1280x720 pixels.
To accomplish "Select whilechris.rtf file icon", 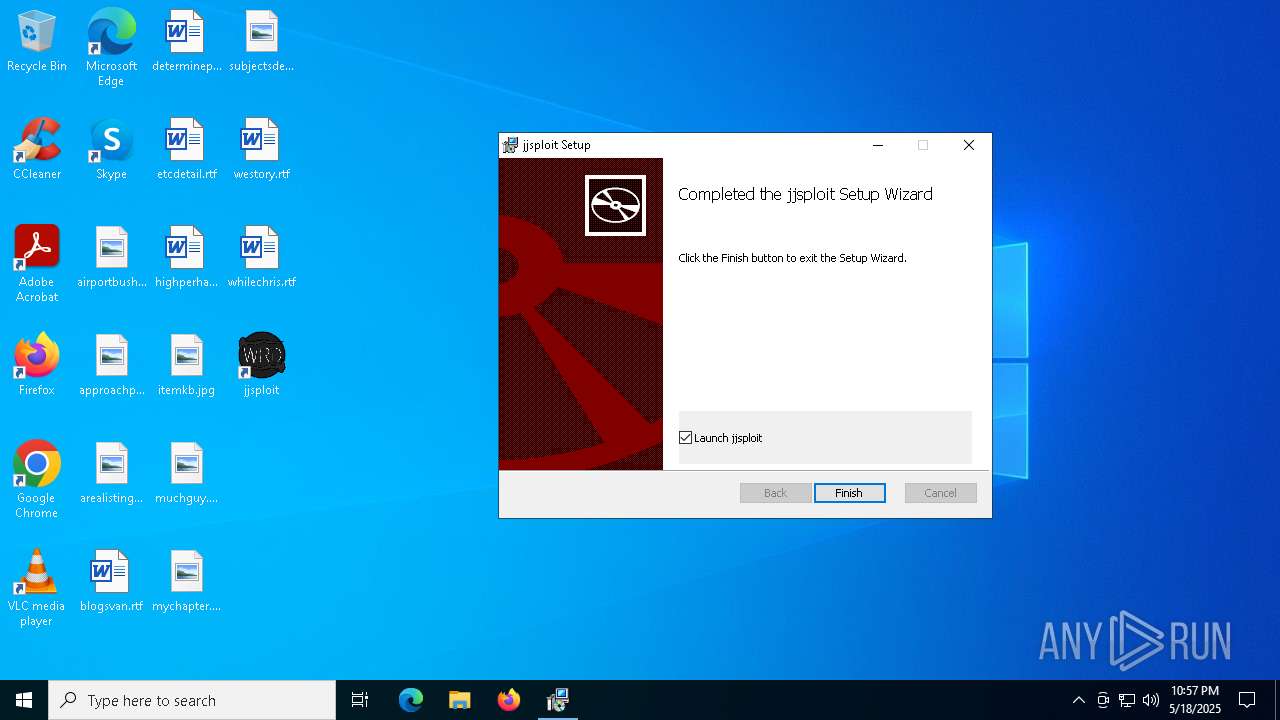I will point(261,258).
